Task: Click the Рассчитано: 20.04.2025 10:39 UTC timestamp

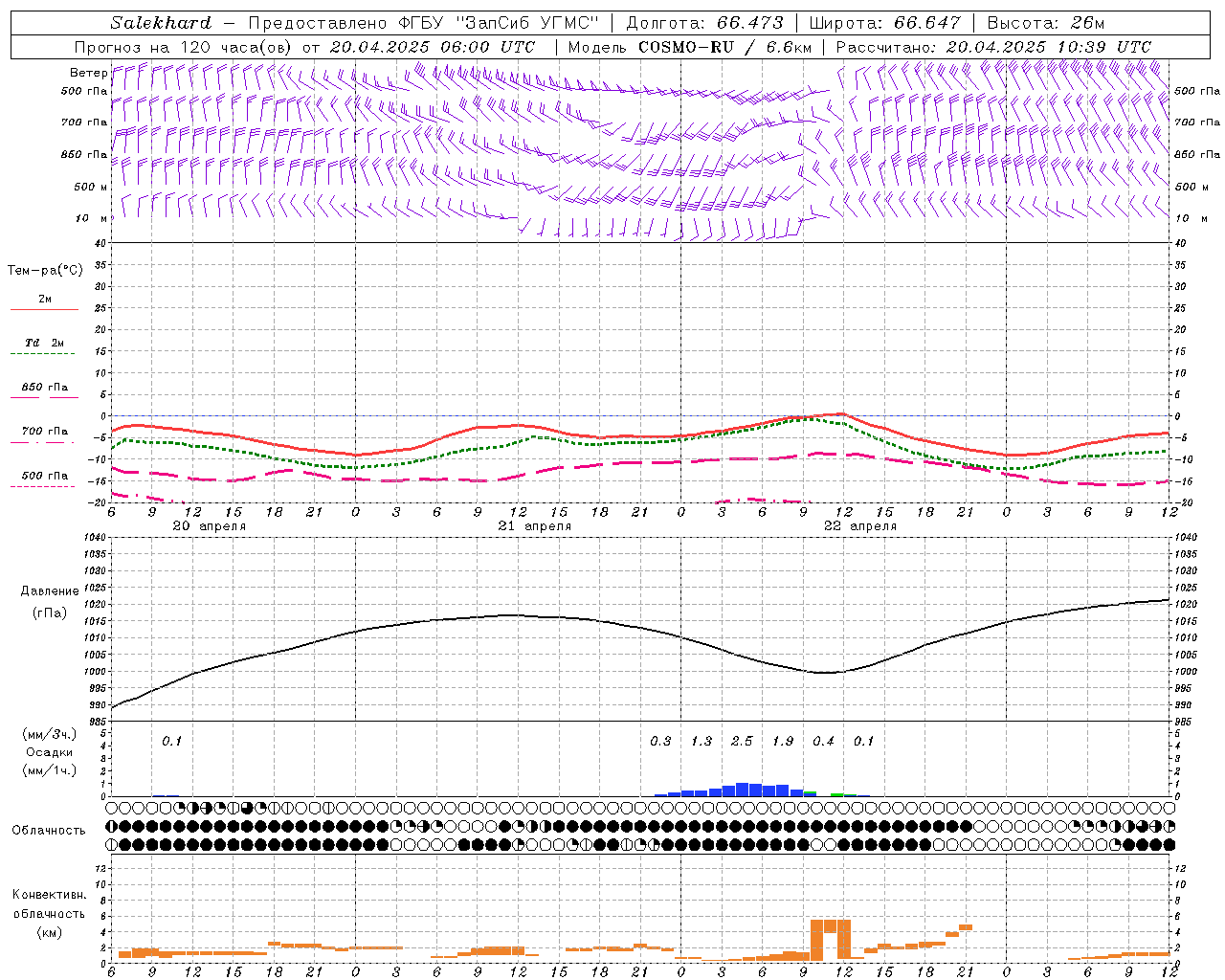Action: pos(993,47)
